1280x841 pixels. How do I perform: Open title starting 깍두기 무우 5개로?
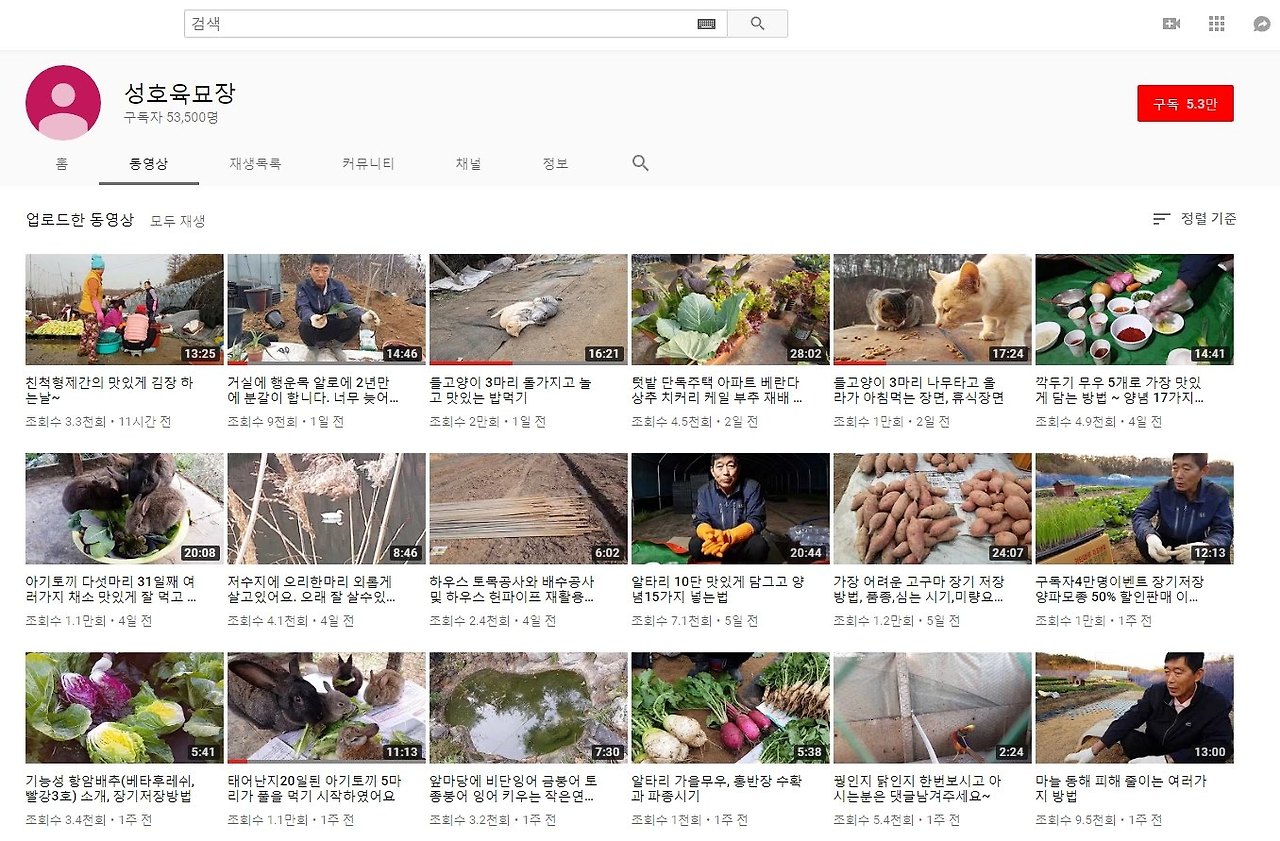[x=1120, y=390]
